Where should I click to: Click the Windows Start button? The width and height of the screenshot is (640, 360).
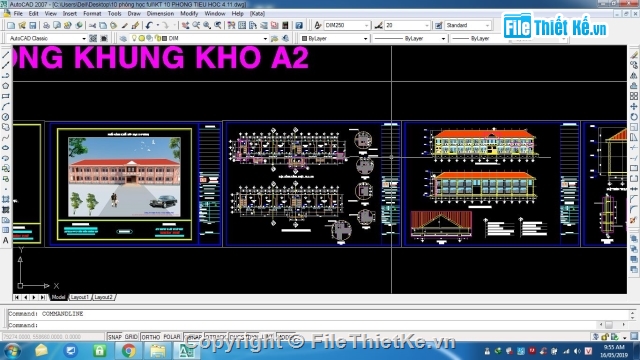12,351
